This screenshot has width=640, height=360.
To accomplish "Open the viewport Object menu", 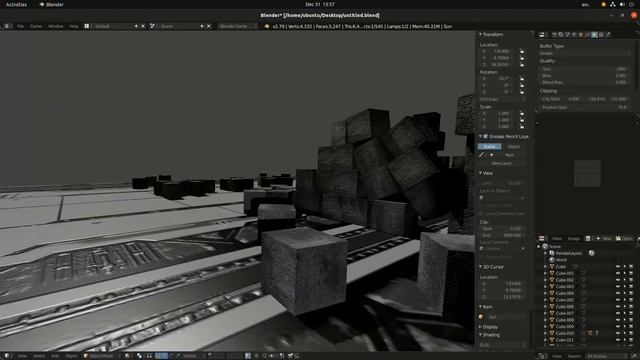I will (71, 356).
